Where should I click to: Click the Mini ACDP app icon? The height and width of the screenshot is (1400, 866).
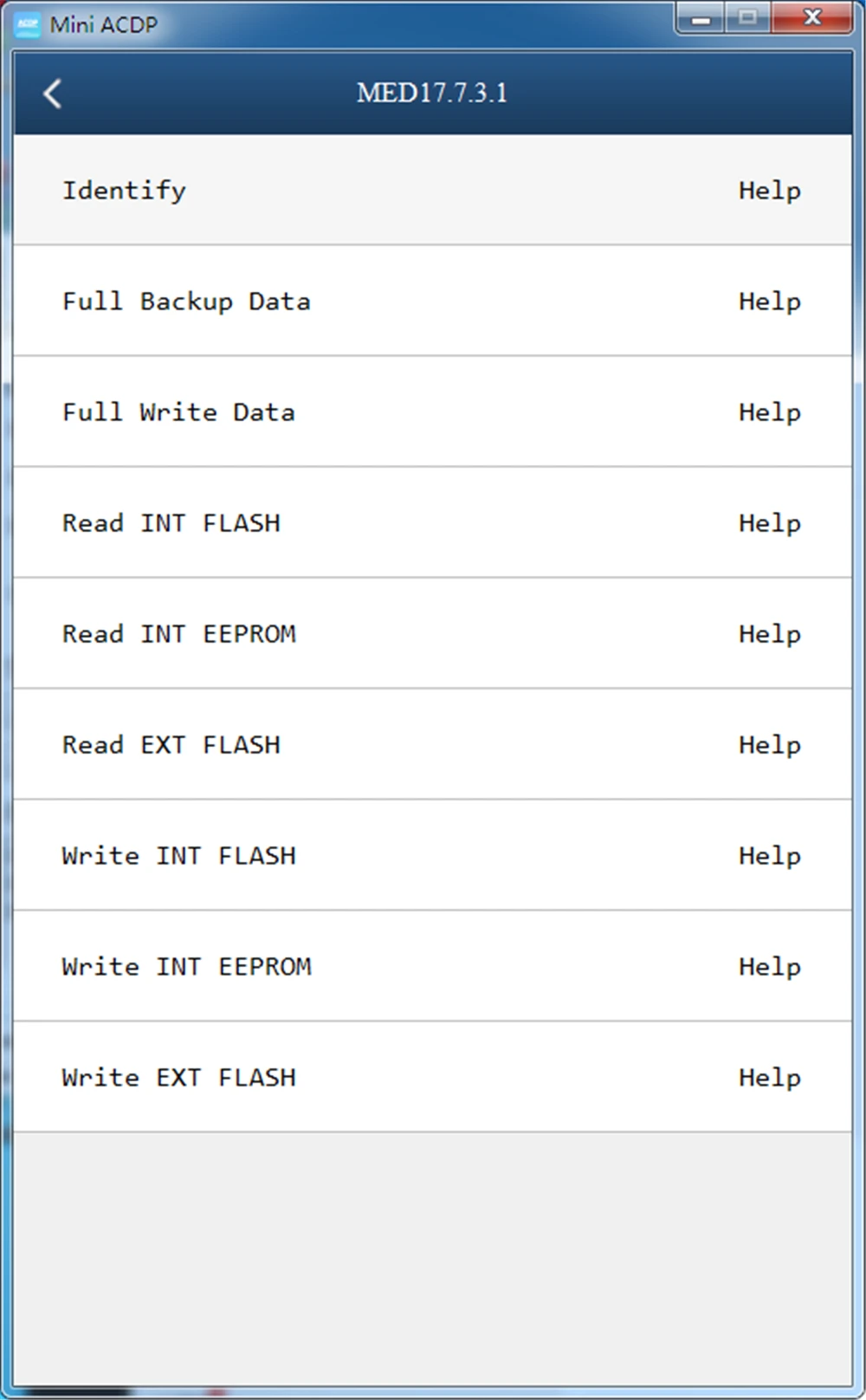(x=28, y=24)
